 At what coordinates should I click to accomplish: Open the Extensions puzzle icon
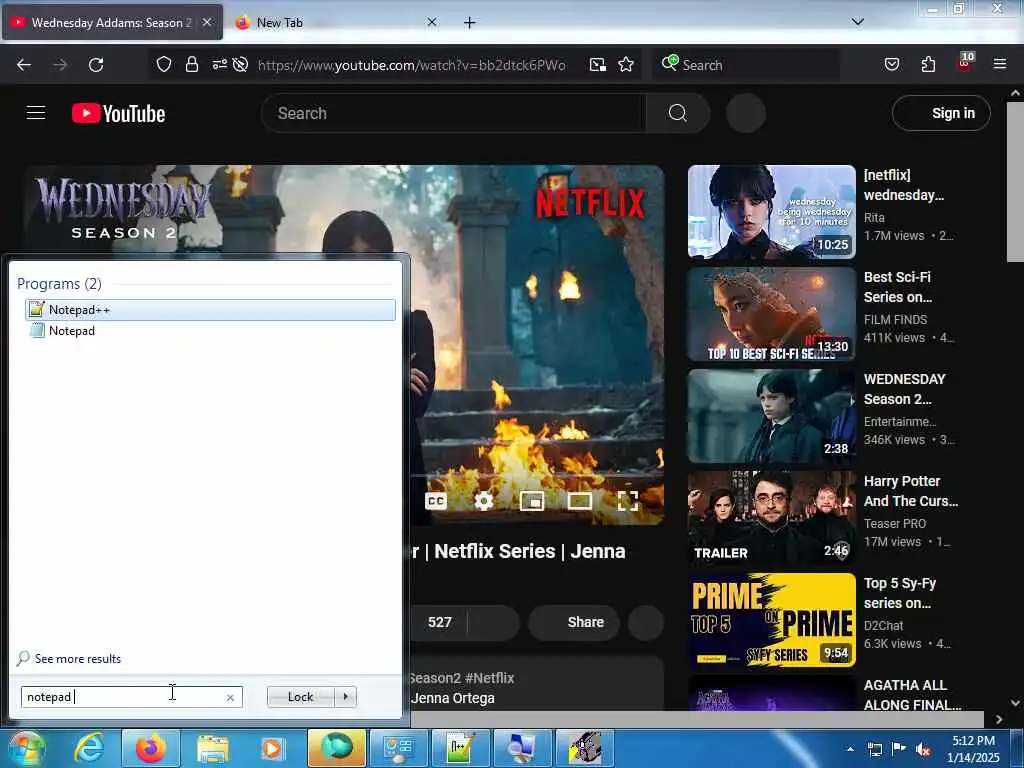click(928, 64)
